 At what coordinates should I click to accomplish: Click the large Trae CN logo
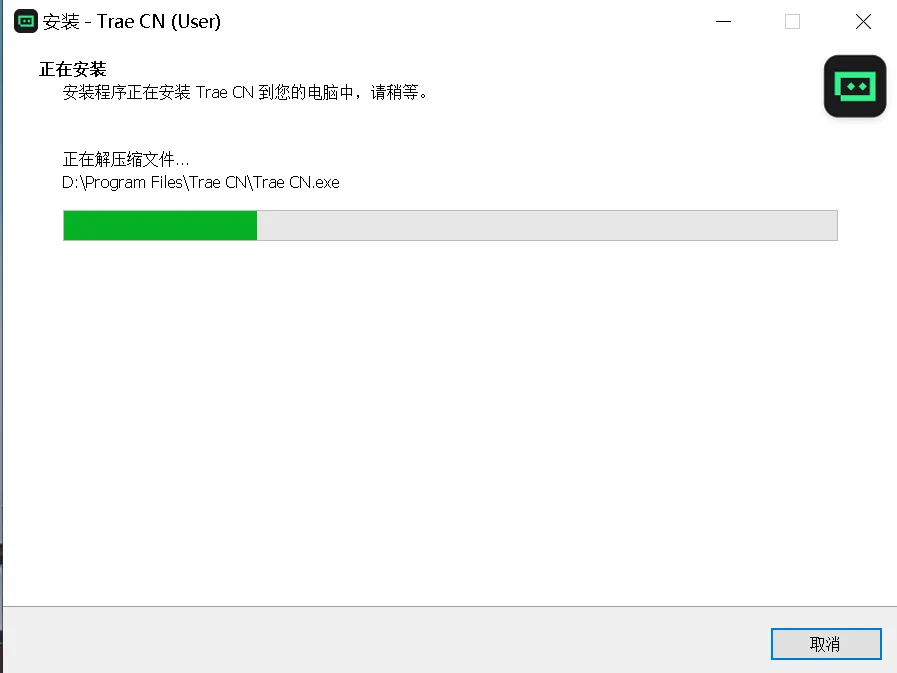point(855,86)
